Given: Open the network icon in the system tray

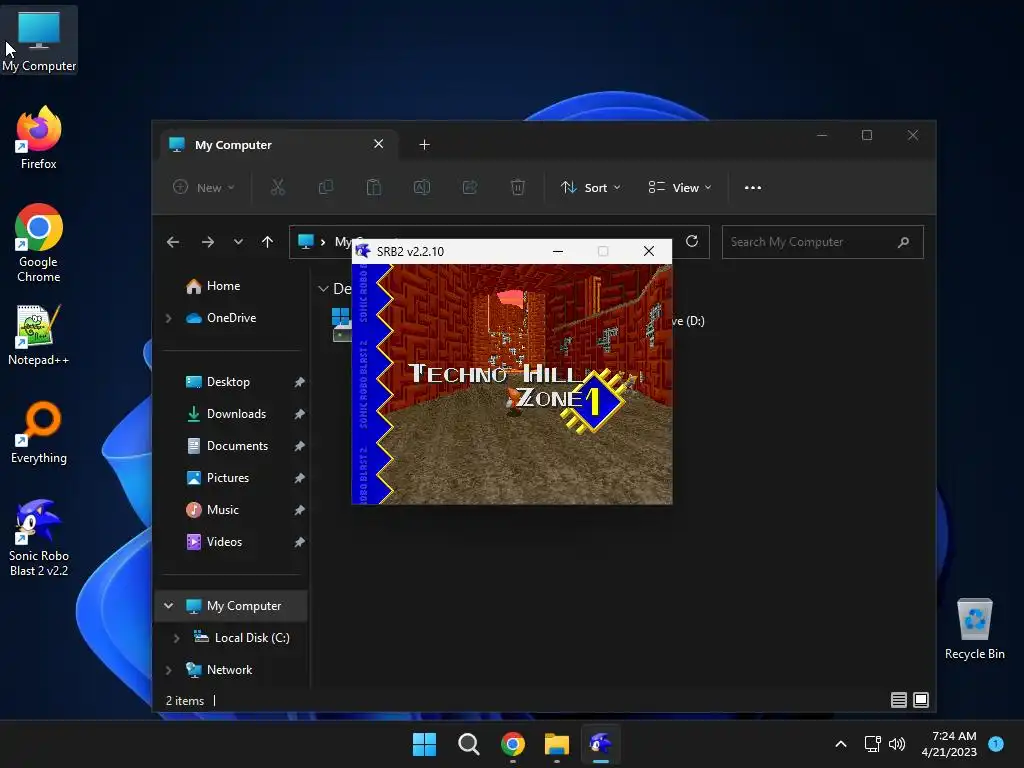Looking at the screenshot, I should pos(872,744).
